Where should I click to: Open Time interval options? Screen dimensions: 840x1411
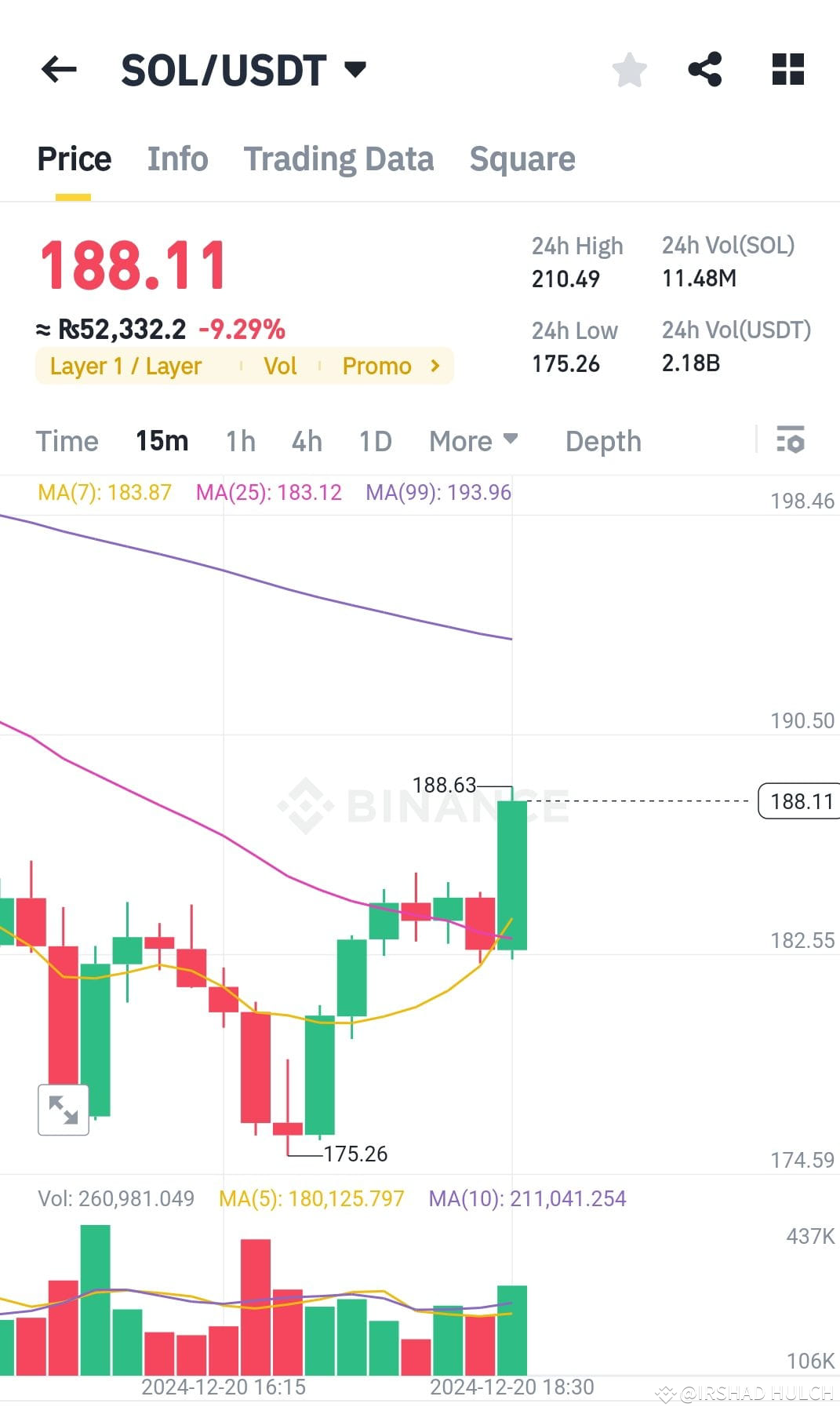pos(67,441)
